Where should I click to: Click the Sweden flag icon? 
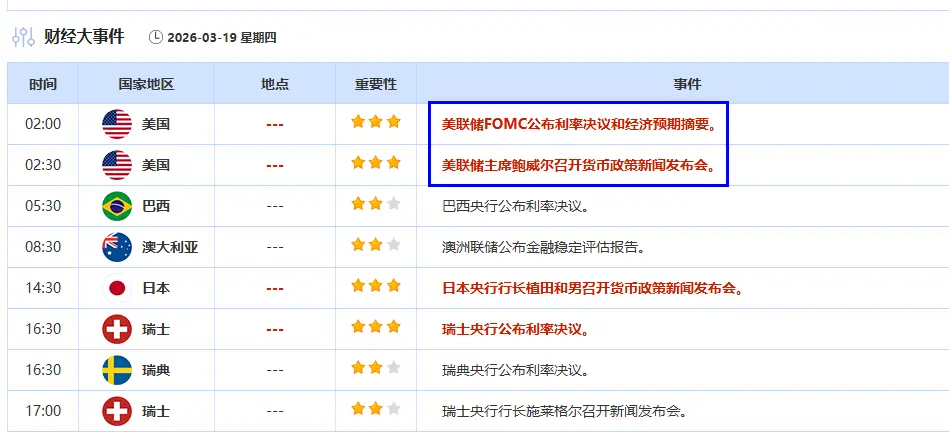pos(117,370)
